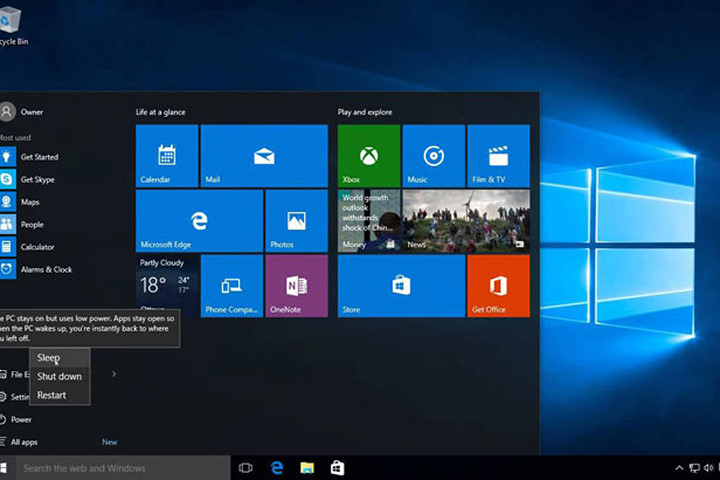This screenshot has width=720, height=480.
Task: Open the Phone Companion tile
Action: point(232,286)
